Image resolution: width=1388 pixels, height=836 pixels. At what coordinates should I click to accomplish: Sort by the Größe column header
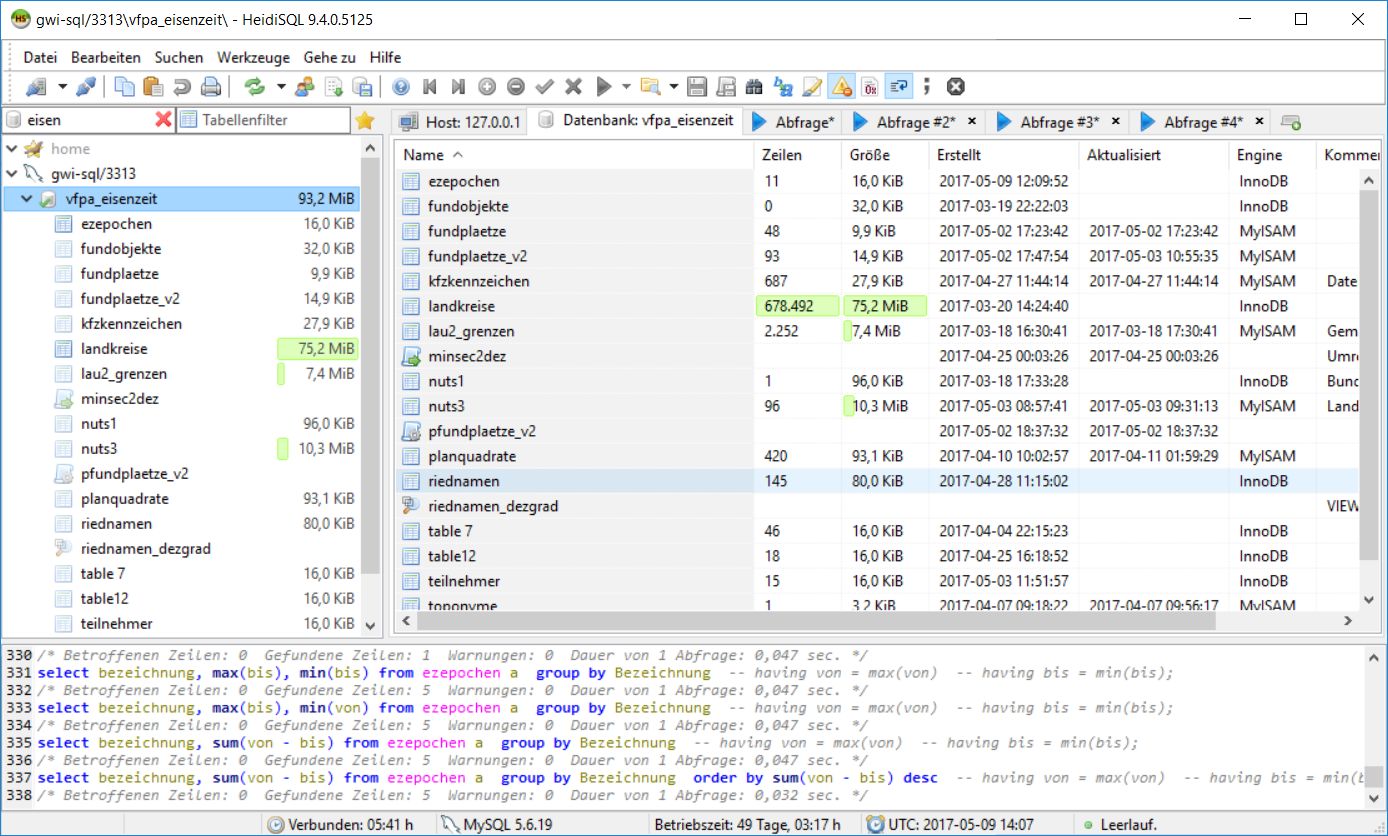pyautogui.click(x=885, y=155)
